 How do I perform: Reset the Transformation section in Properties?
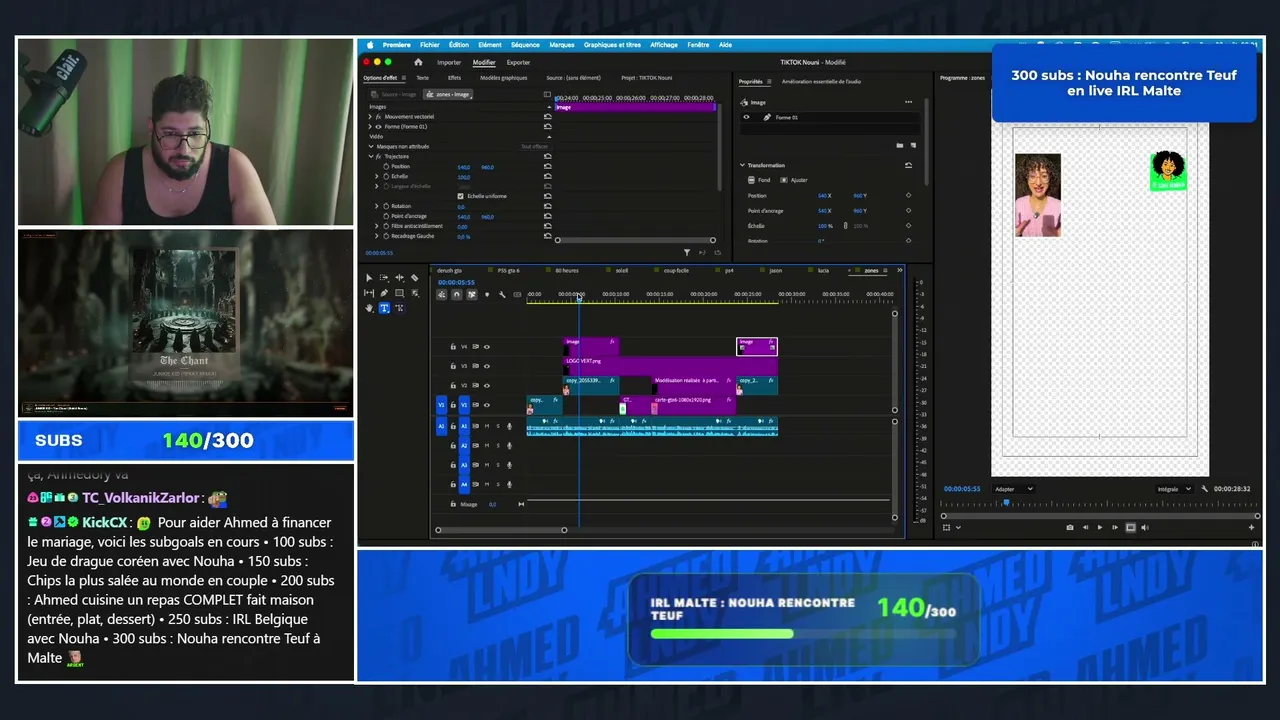pos(908,165)
